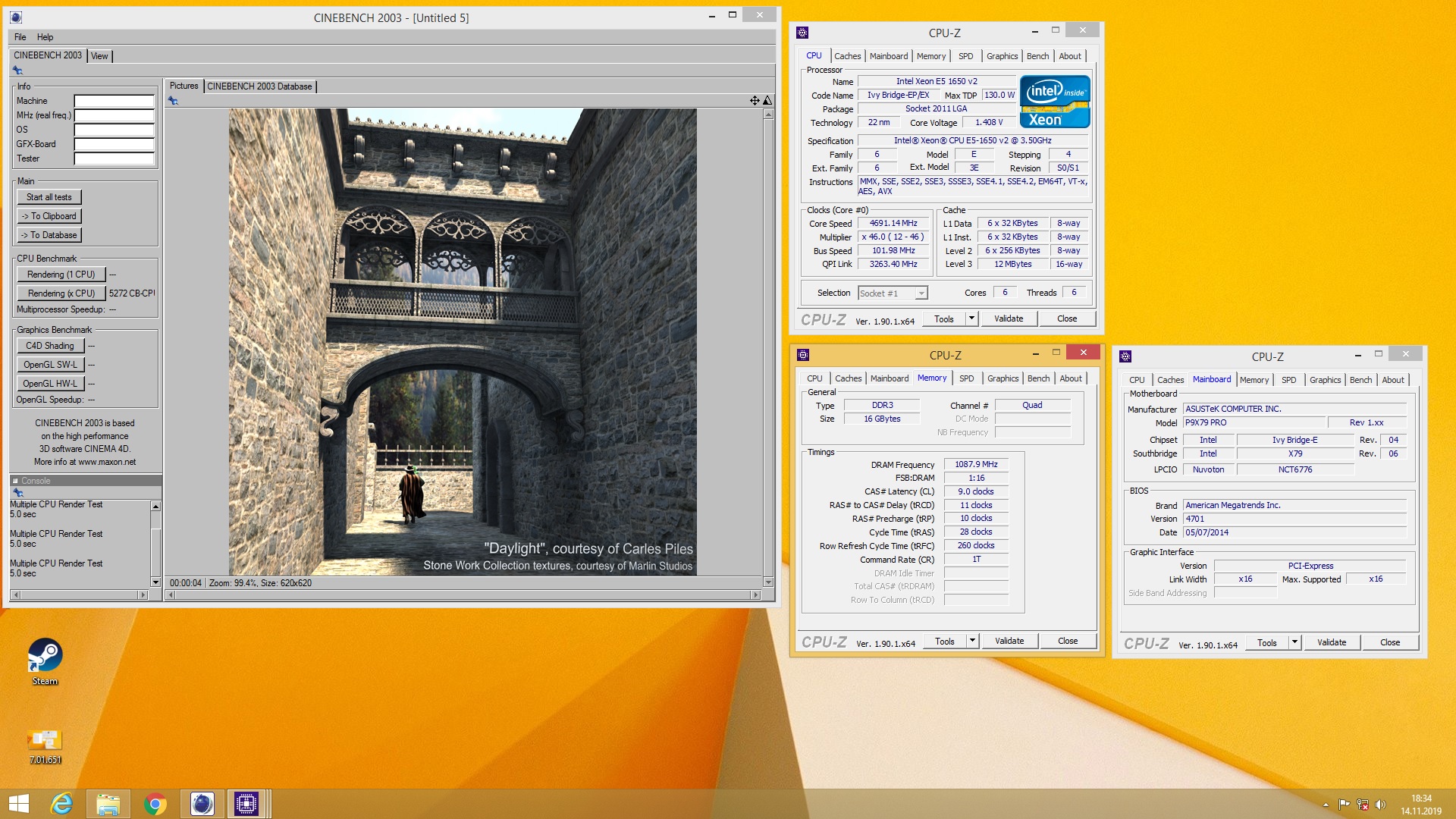Collapse the Console panel header

tap(15, 481)
